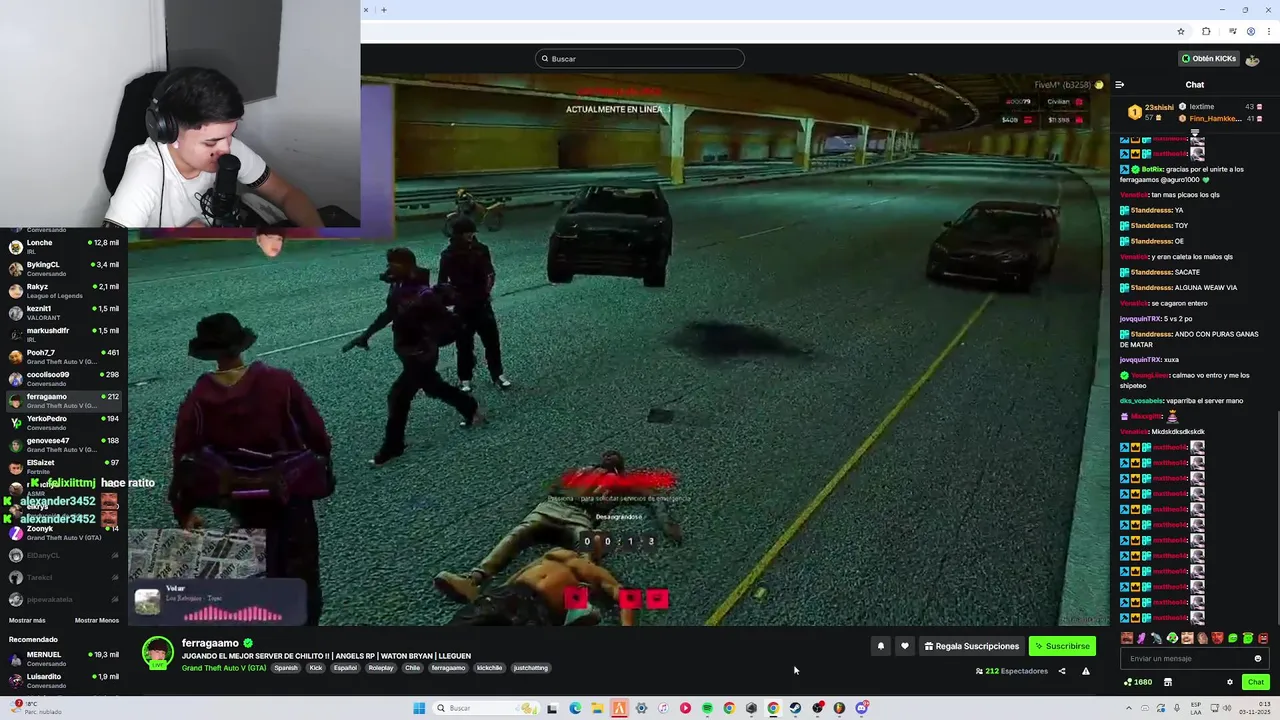1280x720 pixels.
Task: Open Microsoft Edge from taskbar
Action: (x=575, y=708)
